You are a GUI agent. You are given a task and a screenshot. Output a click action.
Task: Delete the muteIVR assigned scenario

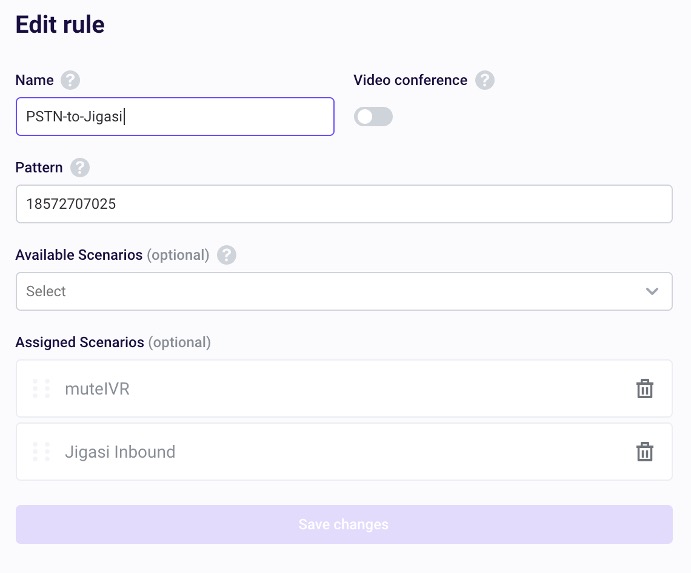644,388
